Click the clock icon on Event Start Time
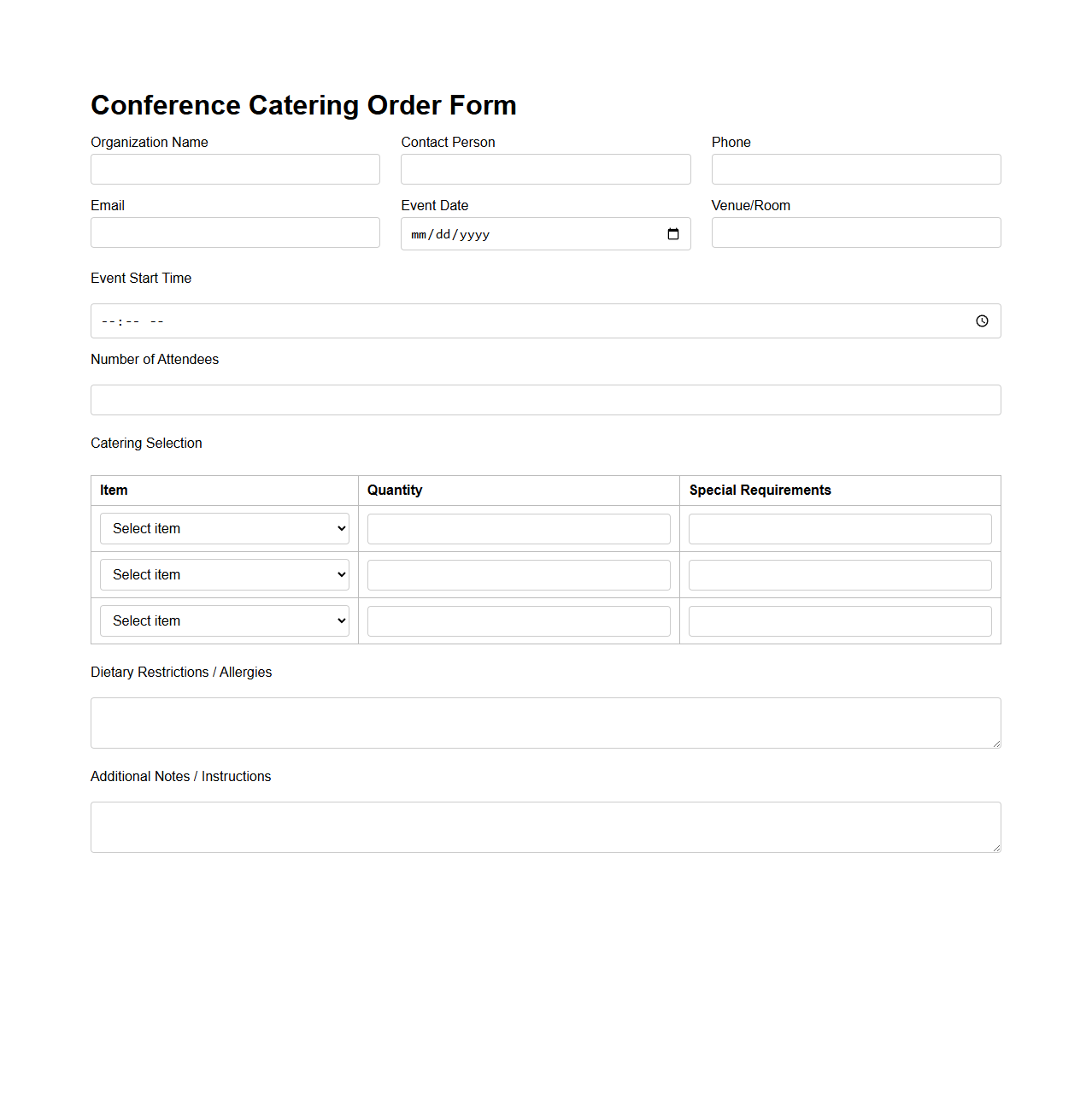 coord(981,320)
